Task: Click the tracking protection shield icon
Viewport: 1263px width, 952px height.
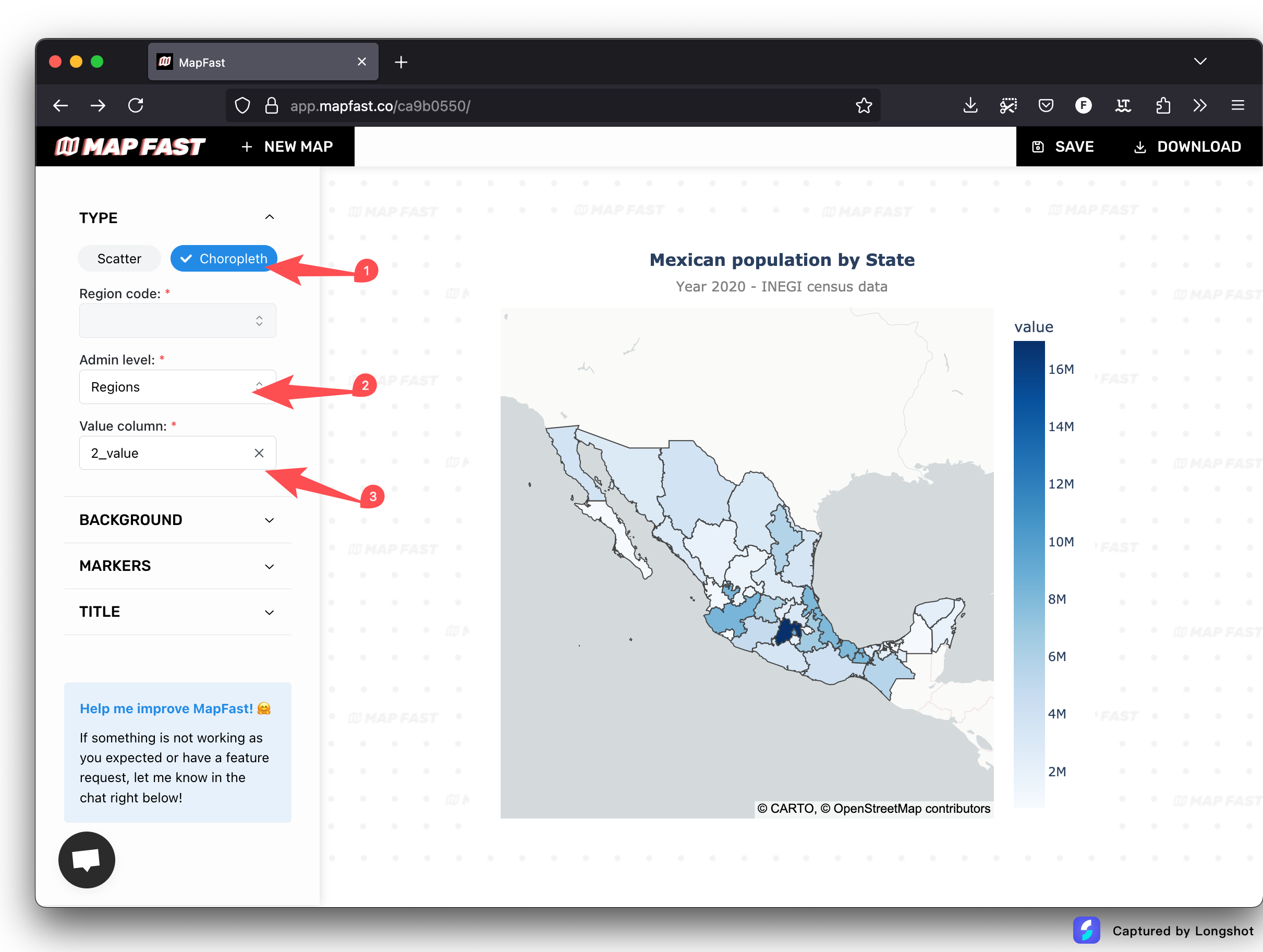Action: pyautogui.click(x=242, y=106)
